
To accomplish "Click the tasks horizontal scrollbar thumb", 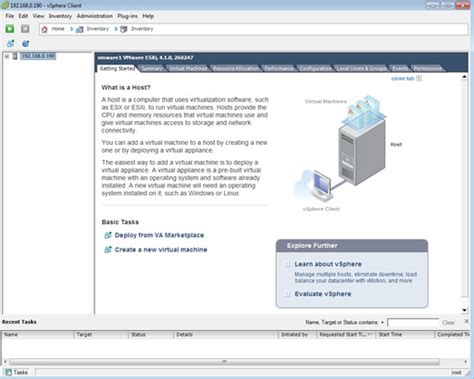I will [x=224, y=362].
